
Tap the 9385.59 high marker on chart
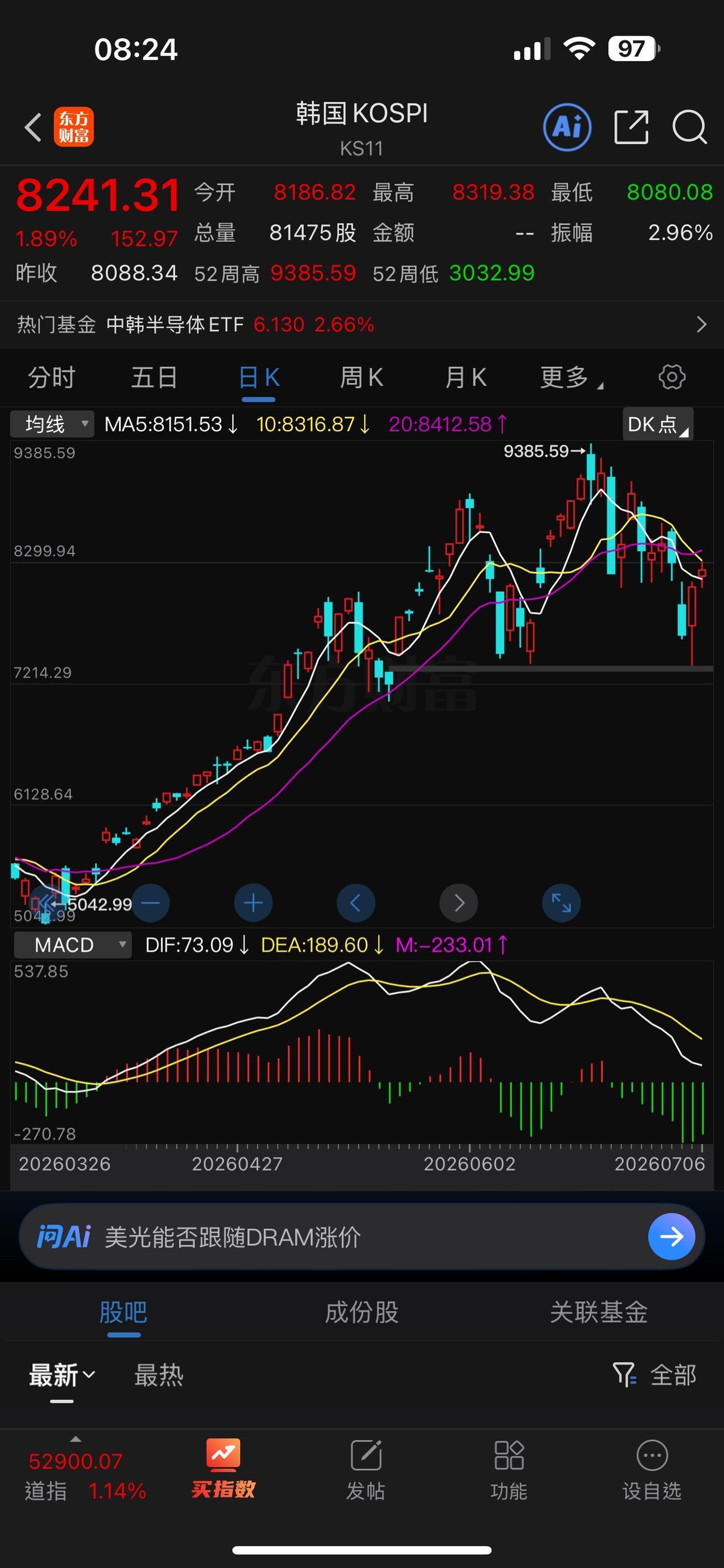544,451
